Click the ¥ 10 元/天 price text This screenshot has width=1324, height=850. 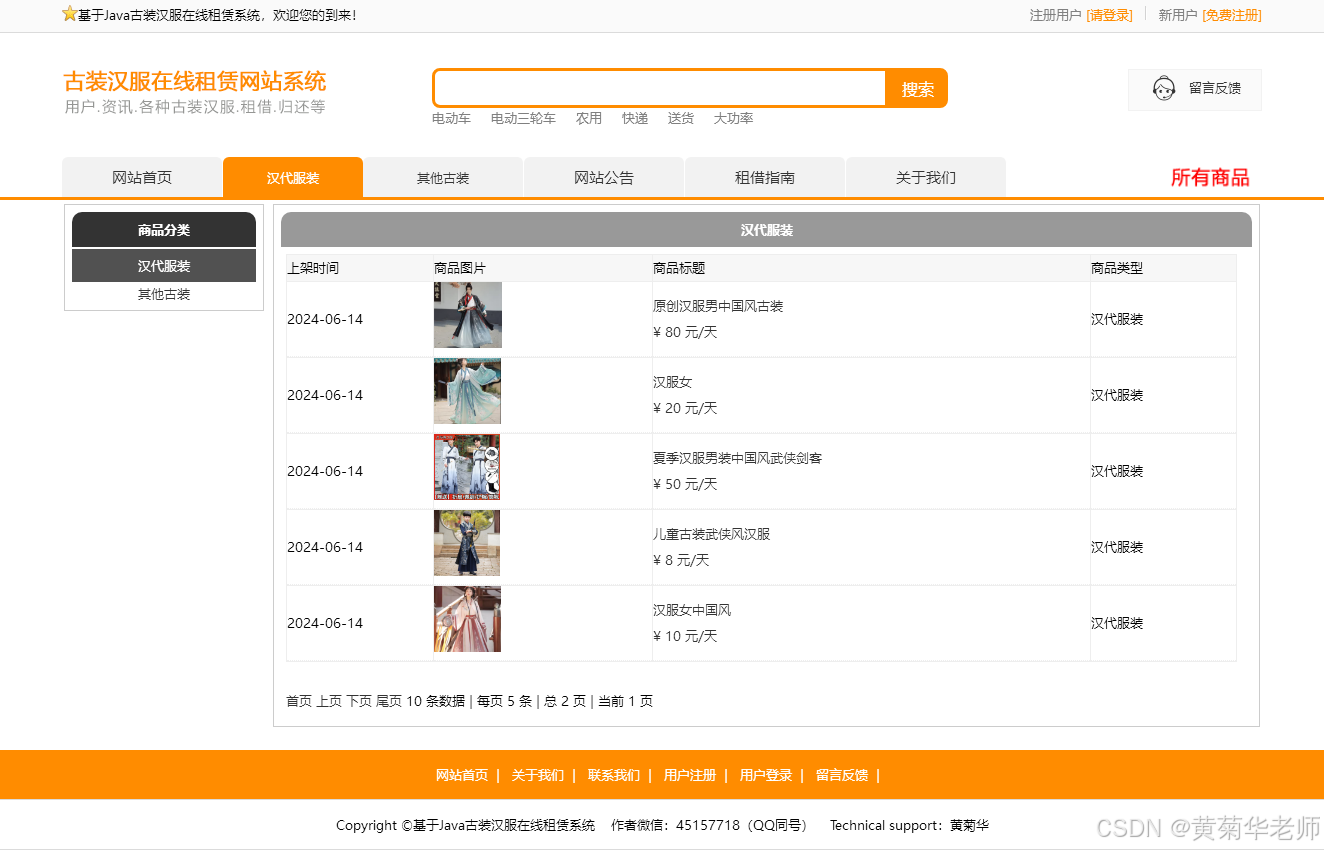pos(685,636)
